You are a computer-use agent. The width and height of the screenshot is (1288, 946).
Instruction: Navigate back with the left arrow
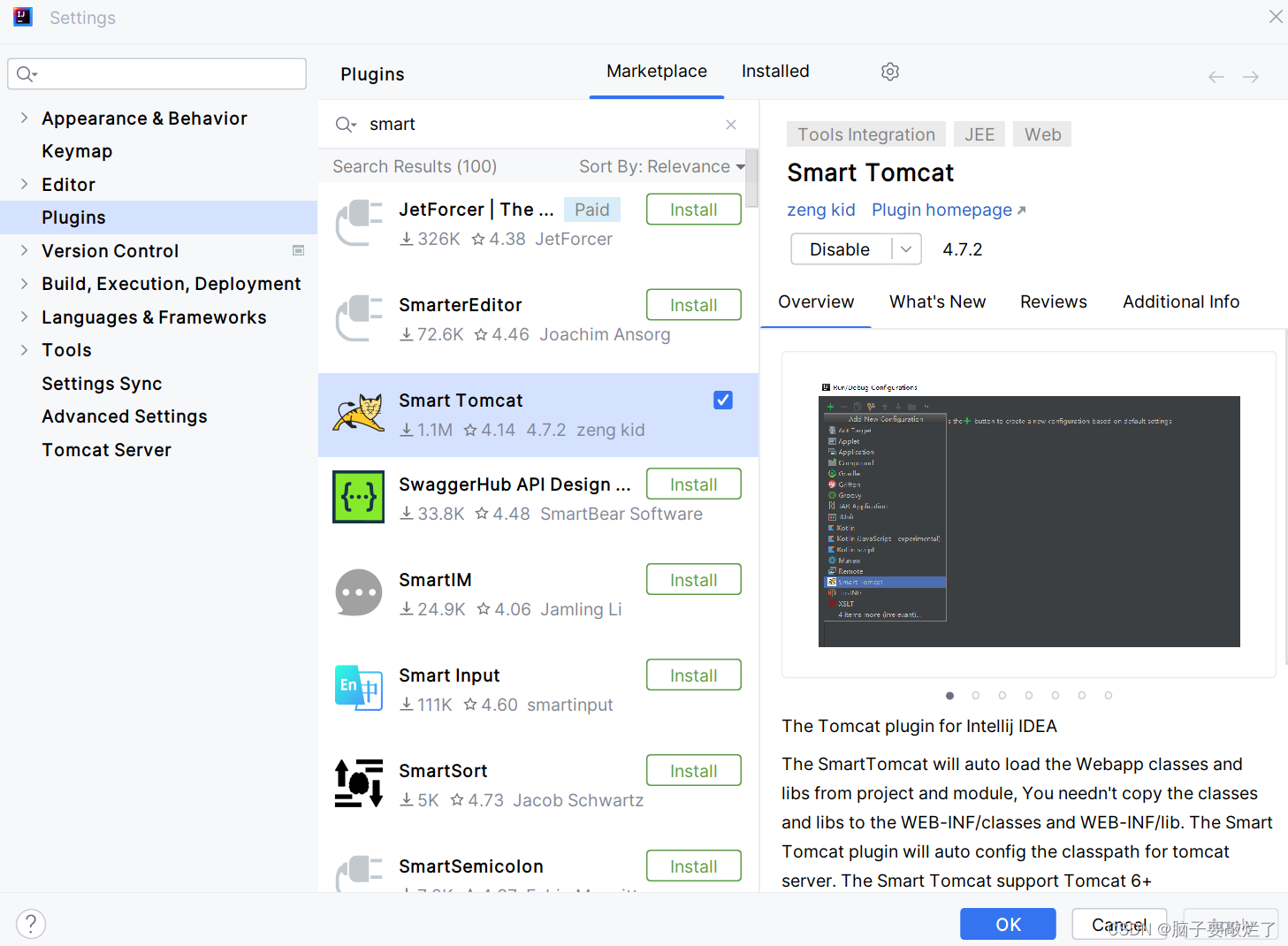pos(1216,77)
